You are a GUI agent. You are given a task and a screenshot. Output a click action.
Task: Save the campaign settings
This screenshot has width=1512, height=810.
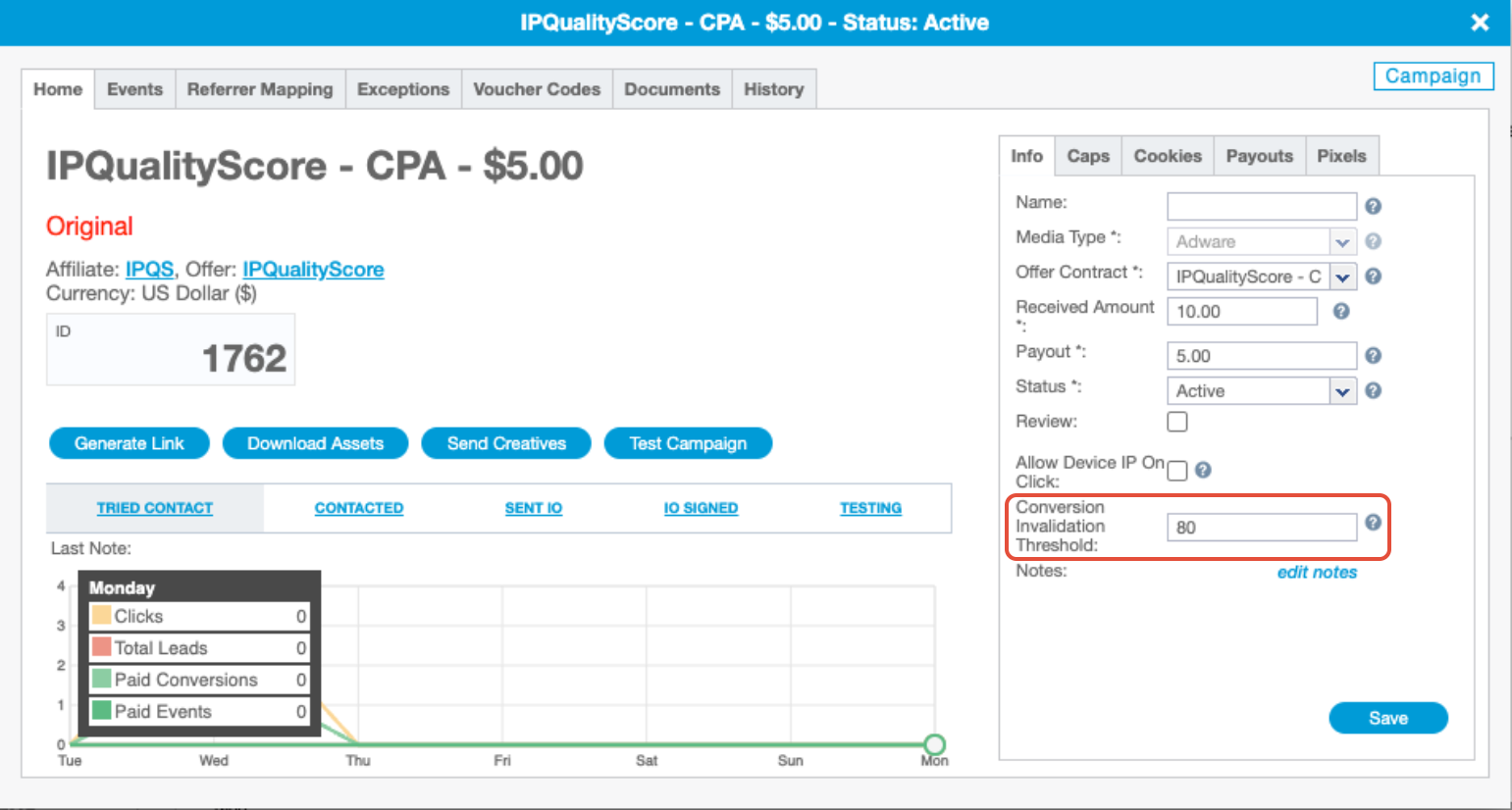pyautogui.click(x=1387, y=718)
